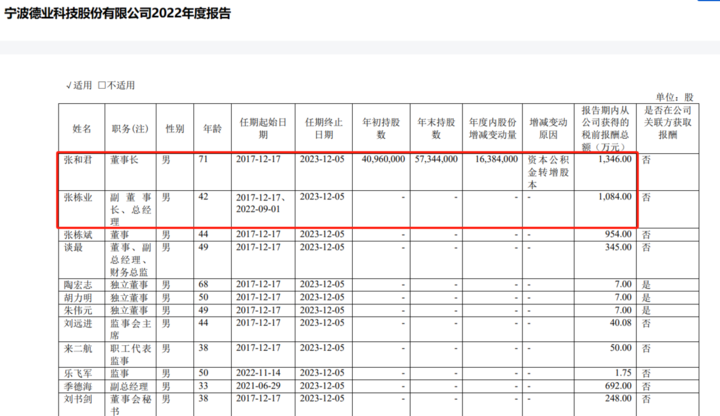Select the 年度内股份增减变动量 header
This screenshot has height=416, width=720.
492,129
